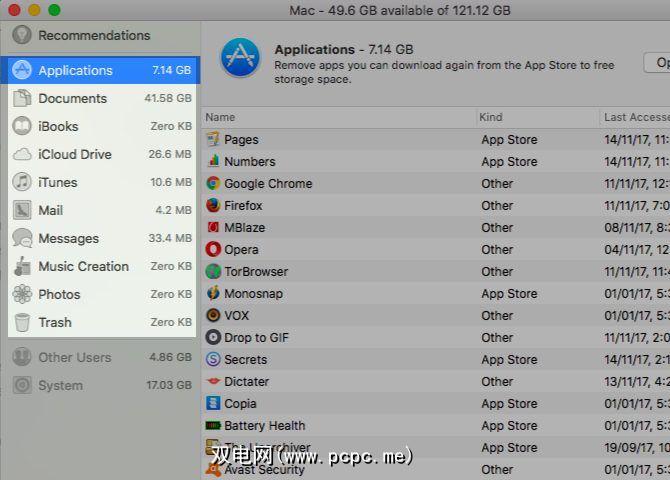Click Dictater's 13/11/17 date cell
The image size is (670, 480).
click(x=637, y=382)
